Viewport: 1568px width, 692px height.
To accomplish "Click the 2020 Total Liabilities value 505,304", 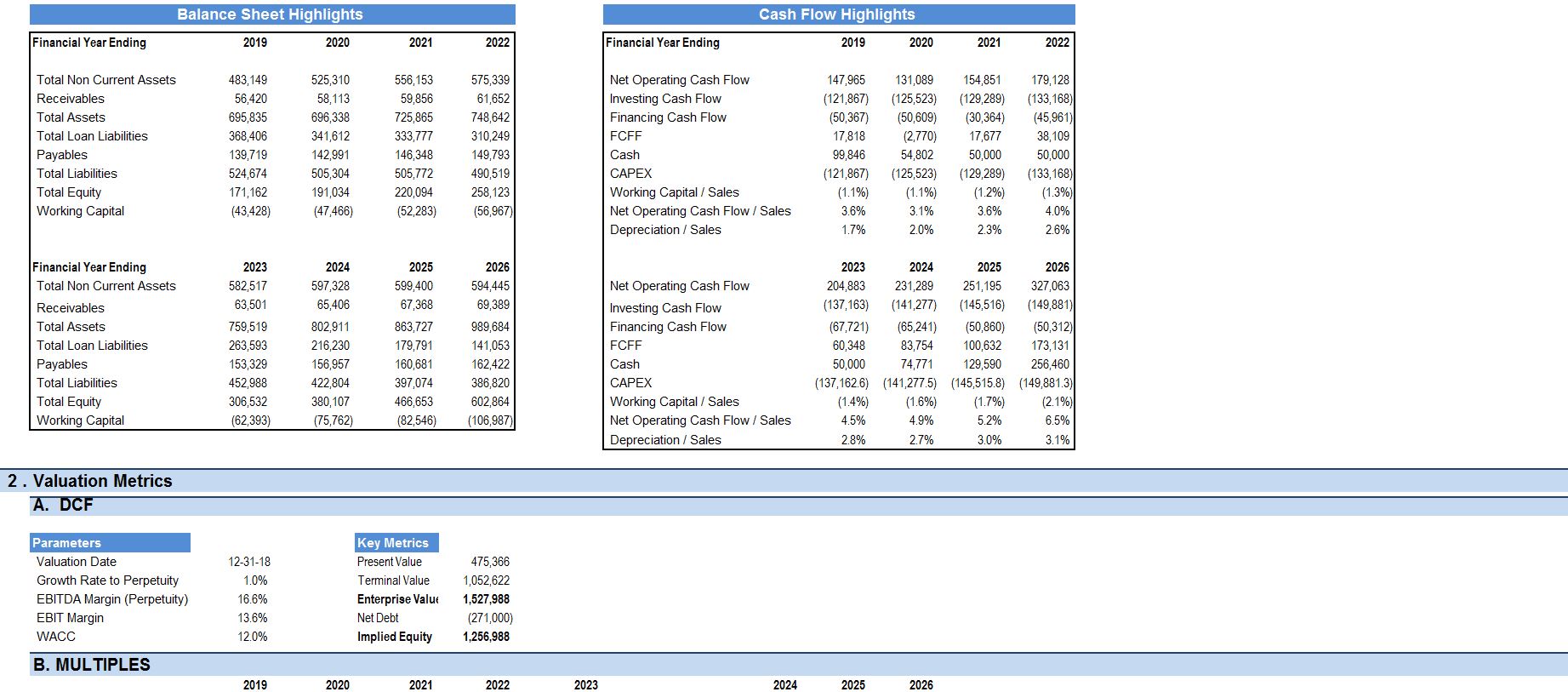I will (x=330, y=174).
